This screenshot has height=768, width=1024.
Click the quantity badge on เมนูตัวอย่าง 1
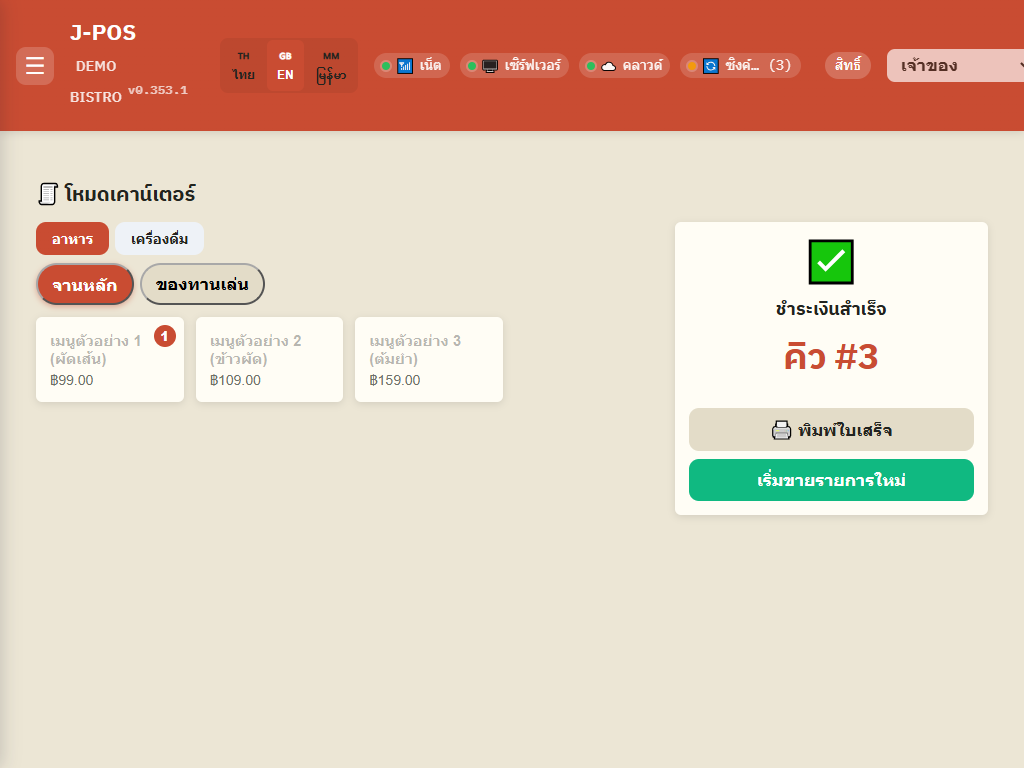[x=165, y=336]
